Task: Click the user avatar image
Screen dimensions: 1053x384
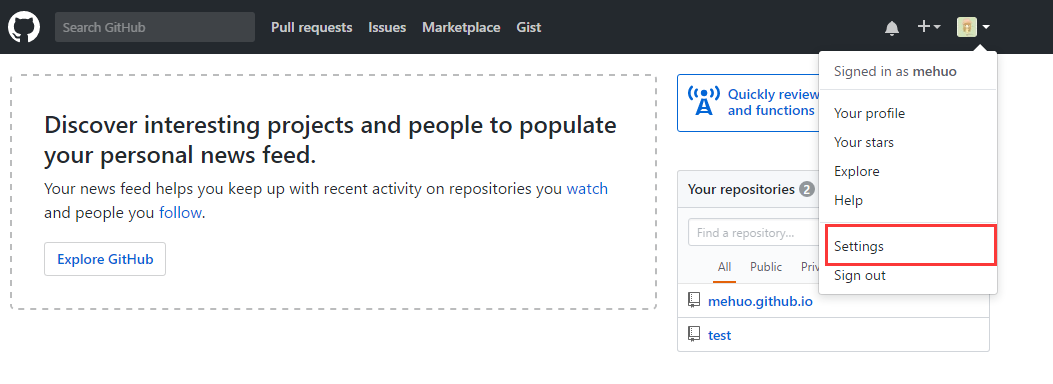Action: [966, 27]
